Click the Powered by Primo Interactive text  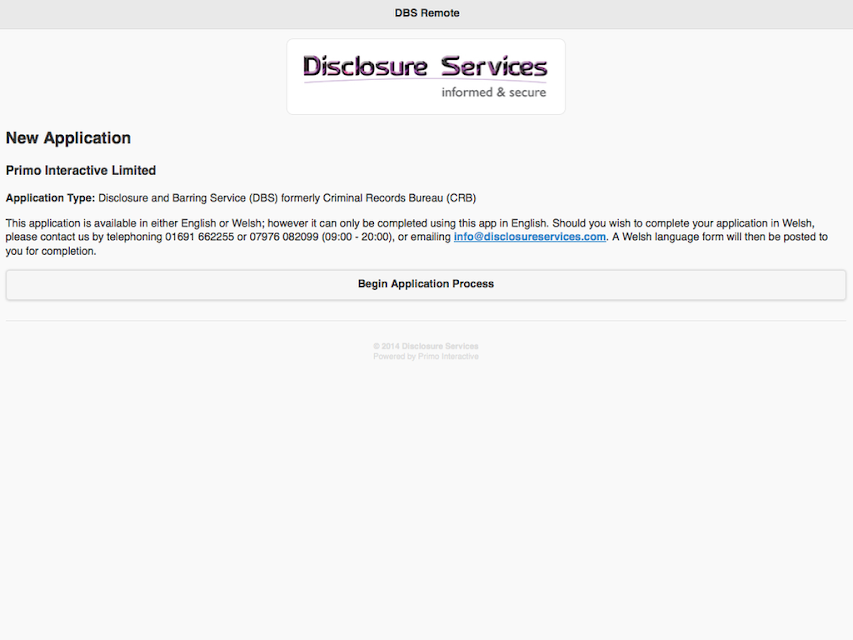[426, 356]
